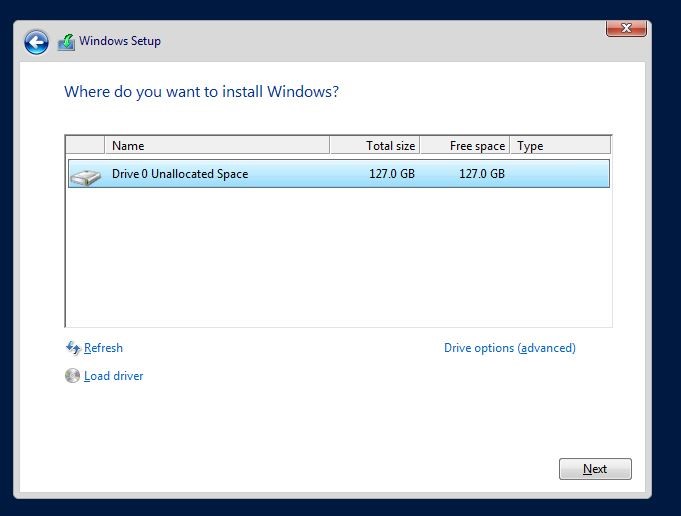Viewport: 681px width, 516px height.
Task: Sort by the Total size column header
Action: coord(374,146)
